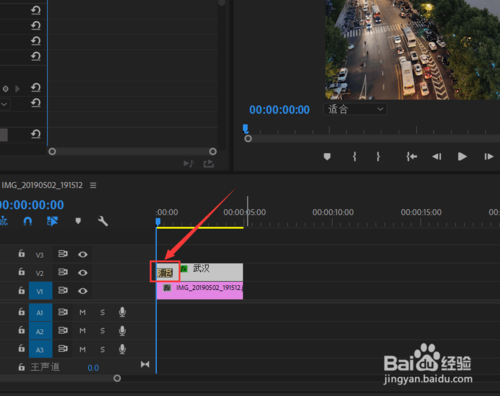Click timeline ruler at 00:00:10:00
The image size is (500, 396).
click(333, 212)
